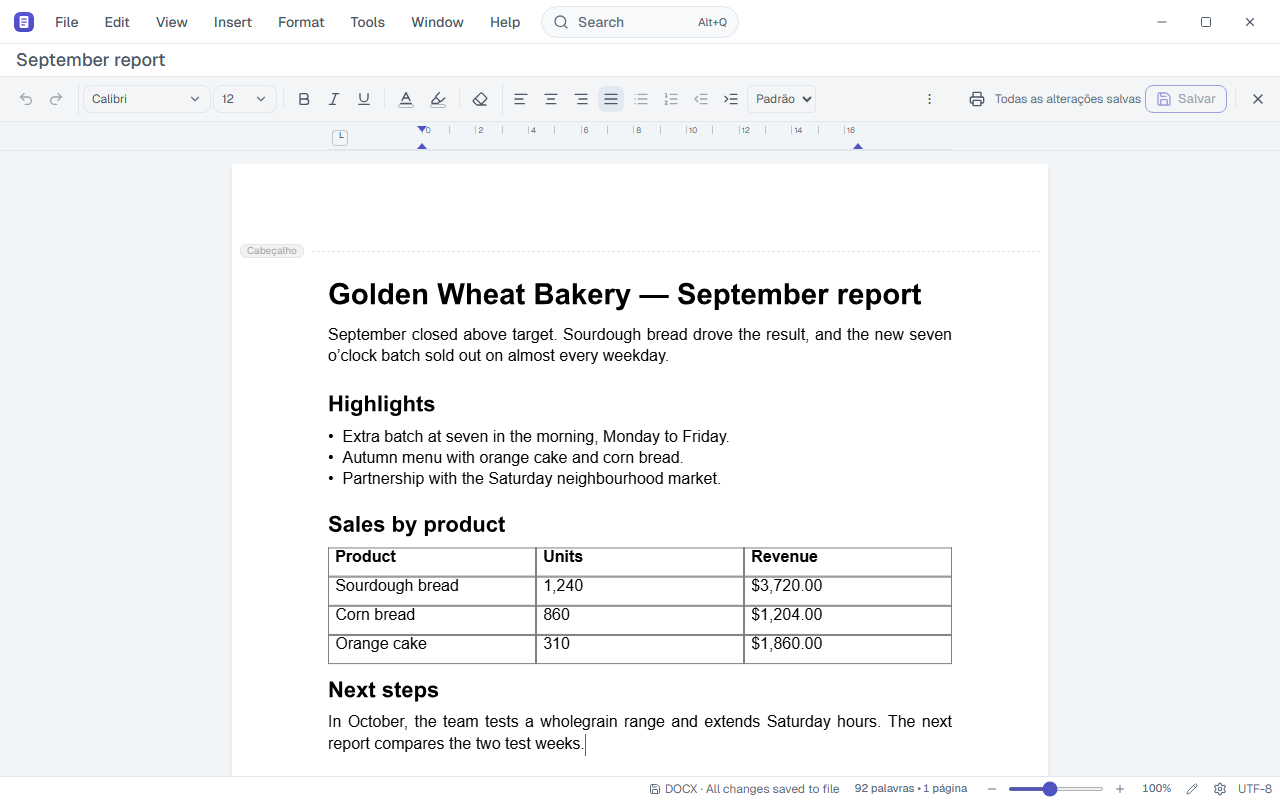Toggle bold formatting
This screenshot has width=1280, height=800.
(x=304, y=99)
